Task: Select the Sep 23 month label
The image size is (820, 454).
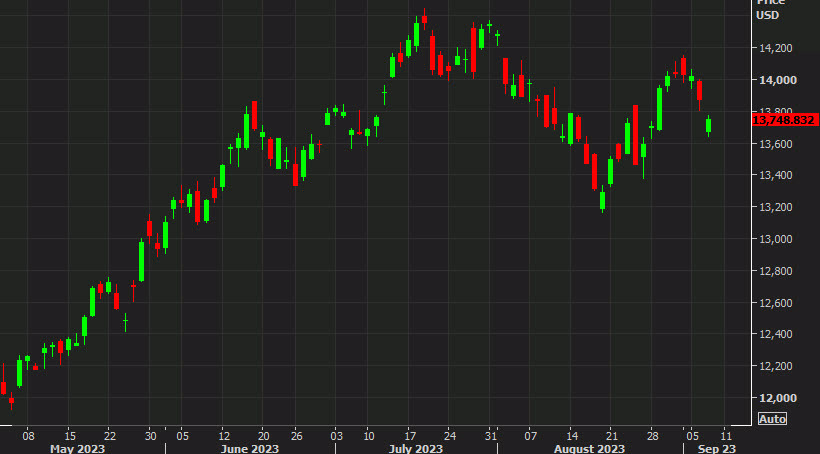Action: [x=717, y=448]
